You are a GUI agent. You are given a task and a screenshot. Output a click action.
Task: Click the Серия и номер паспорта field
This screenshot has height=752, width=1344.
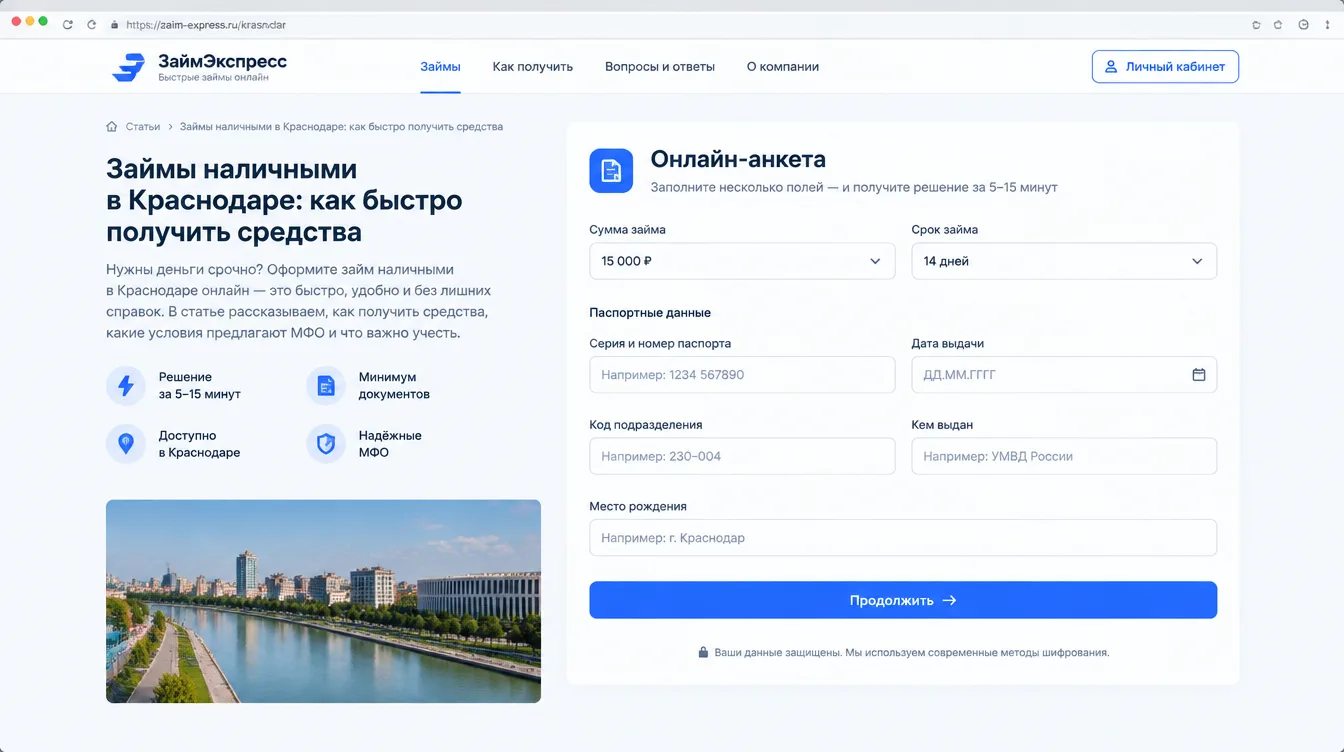coord(742,375)
